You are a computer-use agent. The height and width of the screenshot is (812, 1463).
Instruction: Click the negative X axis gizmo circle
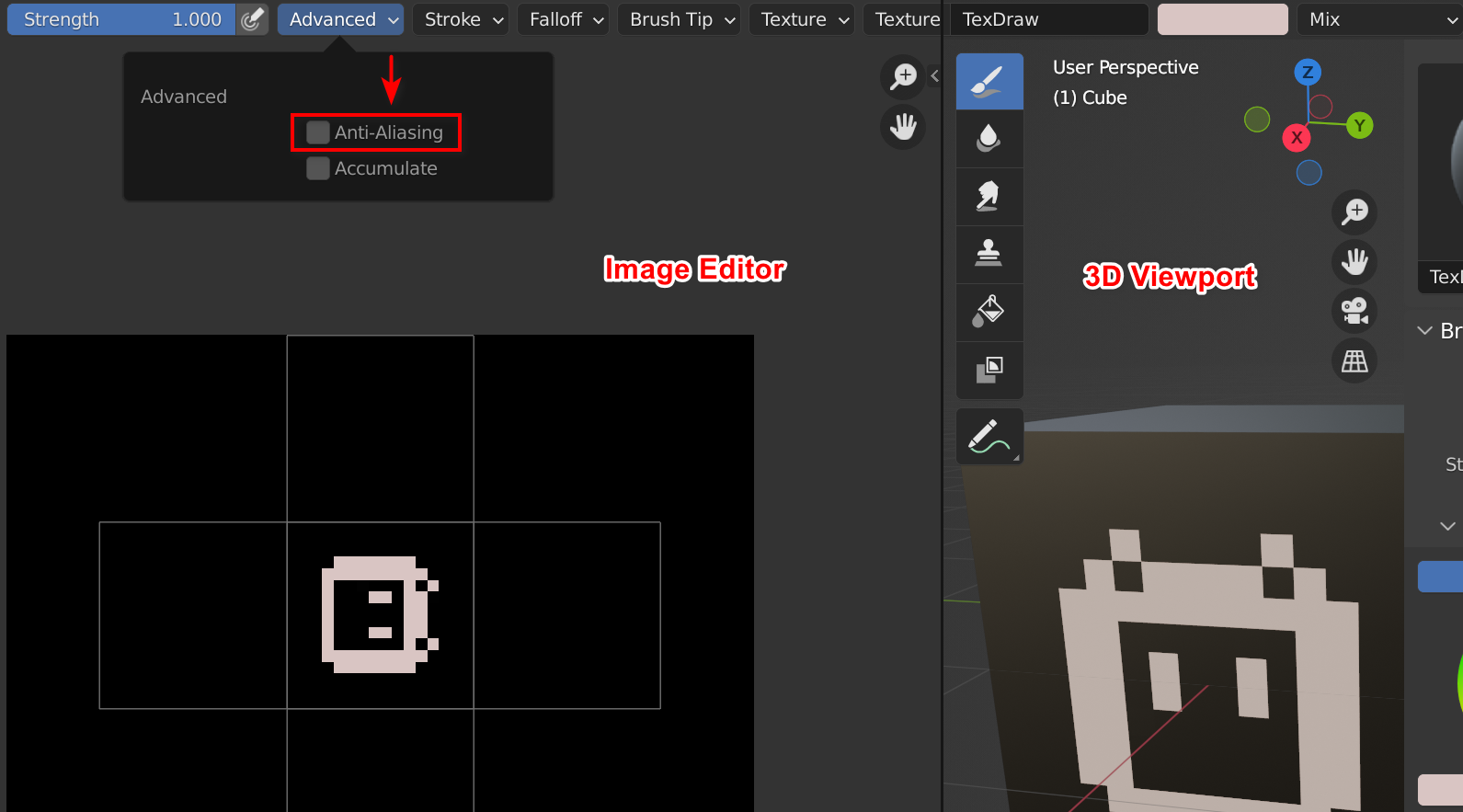pyautogui.click(x=1320, y=107)
